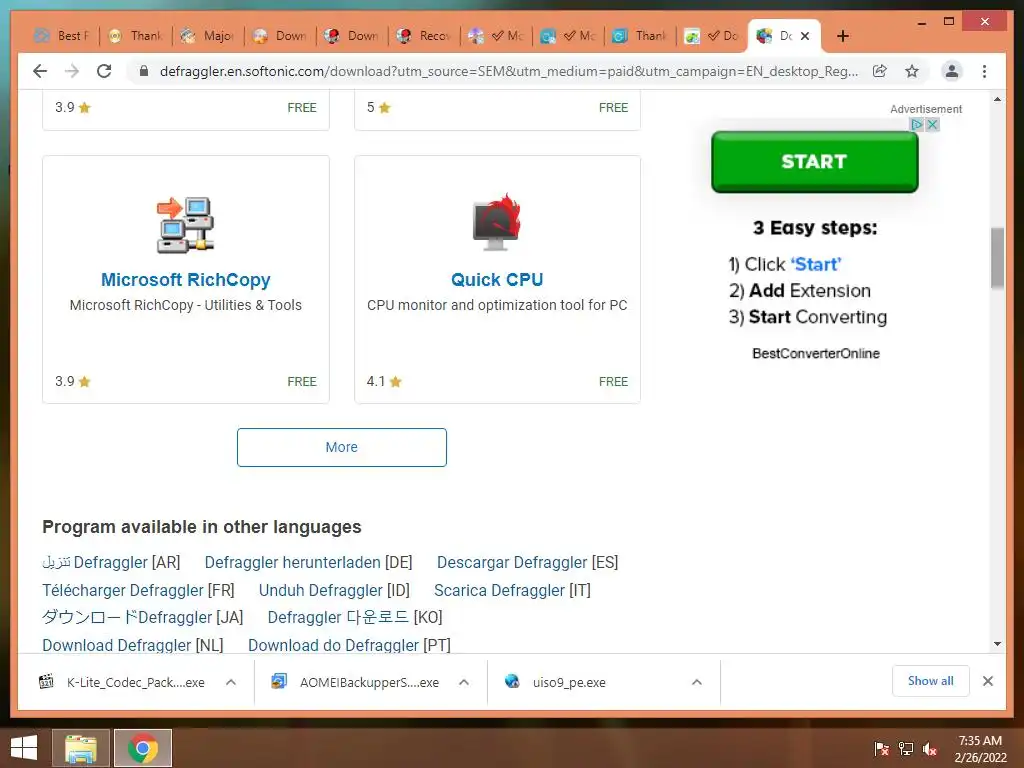Open Microsoft RichCopy title link
Viewport: 1024px width, 768px height.
tap(185, 280)
